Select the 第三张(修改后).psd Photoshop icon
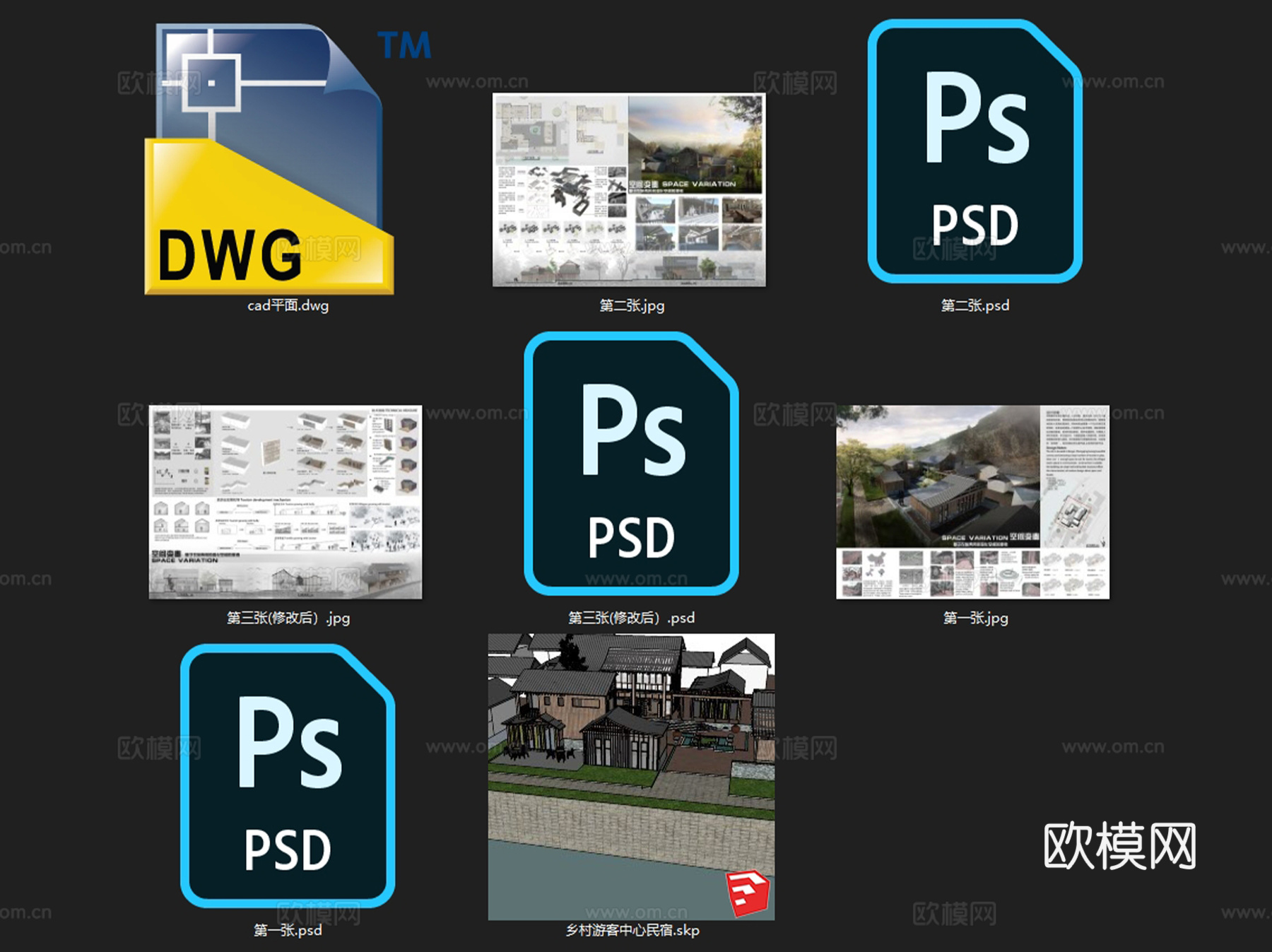 coord(632,464)
